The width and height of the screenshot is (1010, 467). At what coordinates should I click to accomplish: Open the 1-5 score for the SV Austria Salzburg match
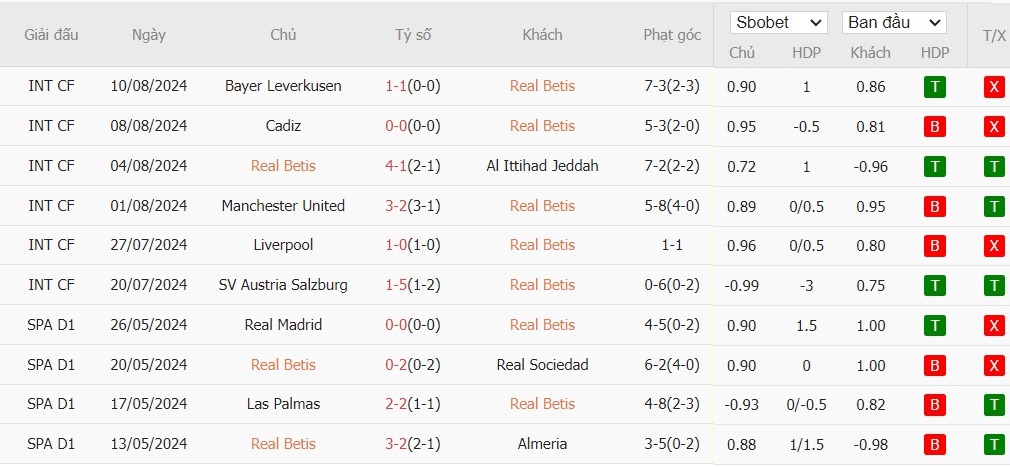(x=396, y=285)
